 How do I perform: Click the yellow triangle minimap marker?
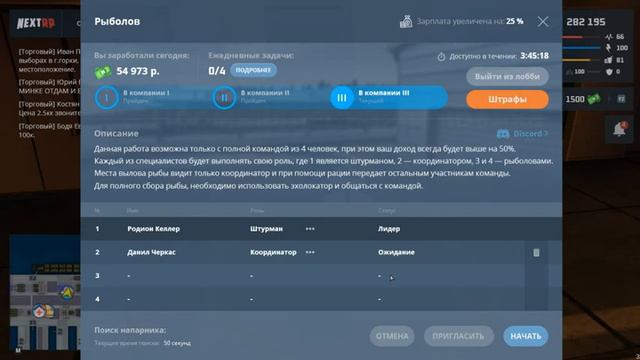click(67, 293)
